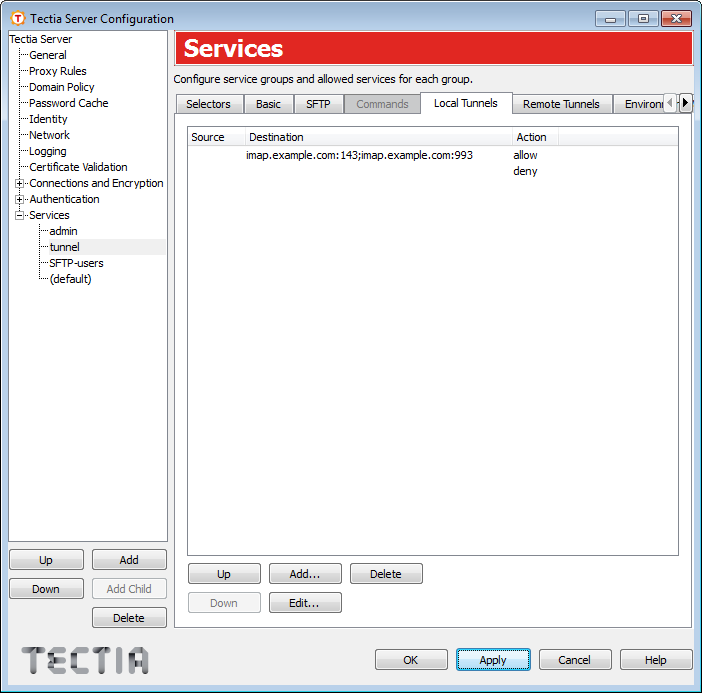Maximize the Tectia Server Configuration window
Viewport: 702px width, 693px height.
tap(643, 19)
